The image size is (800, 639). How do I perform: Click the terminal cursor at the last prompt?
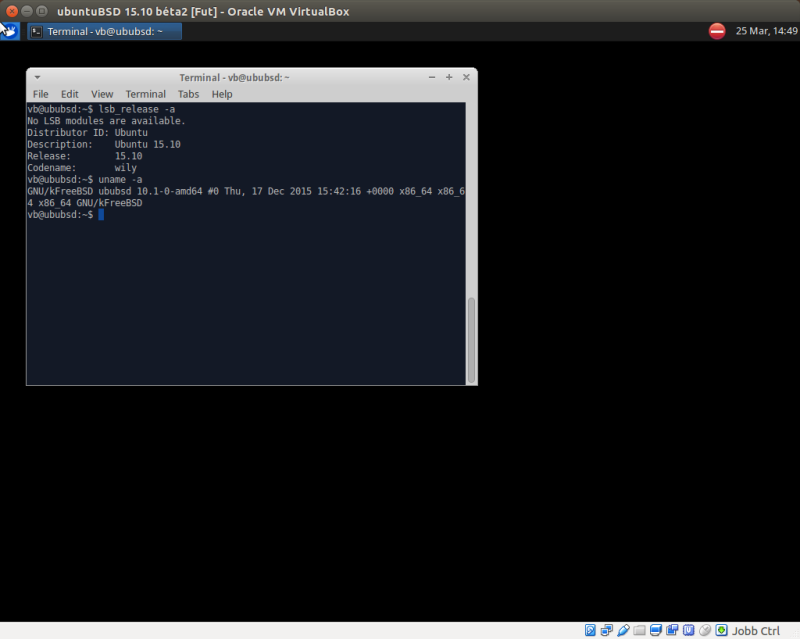pos(101,215)
